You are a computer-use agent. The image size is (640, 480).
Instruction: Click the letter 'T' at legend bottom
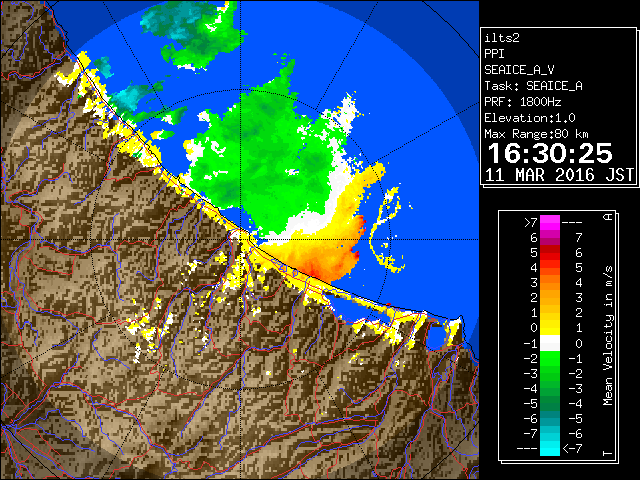[608, 453]
